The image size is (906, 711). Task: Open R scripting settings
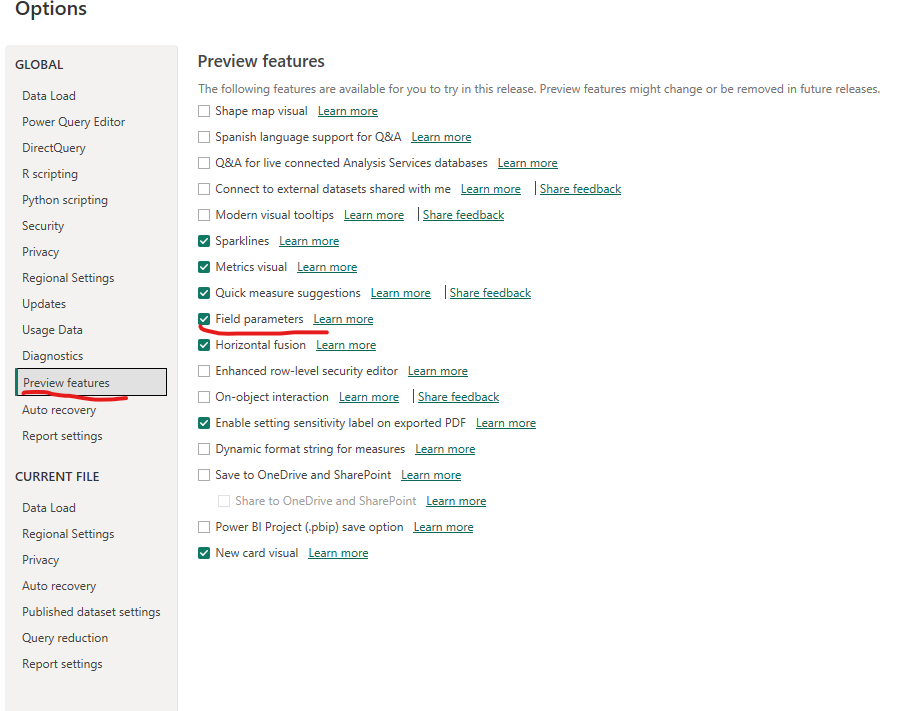50,174
